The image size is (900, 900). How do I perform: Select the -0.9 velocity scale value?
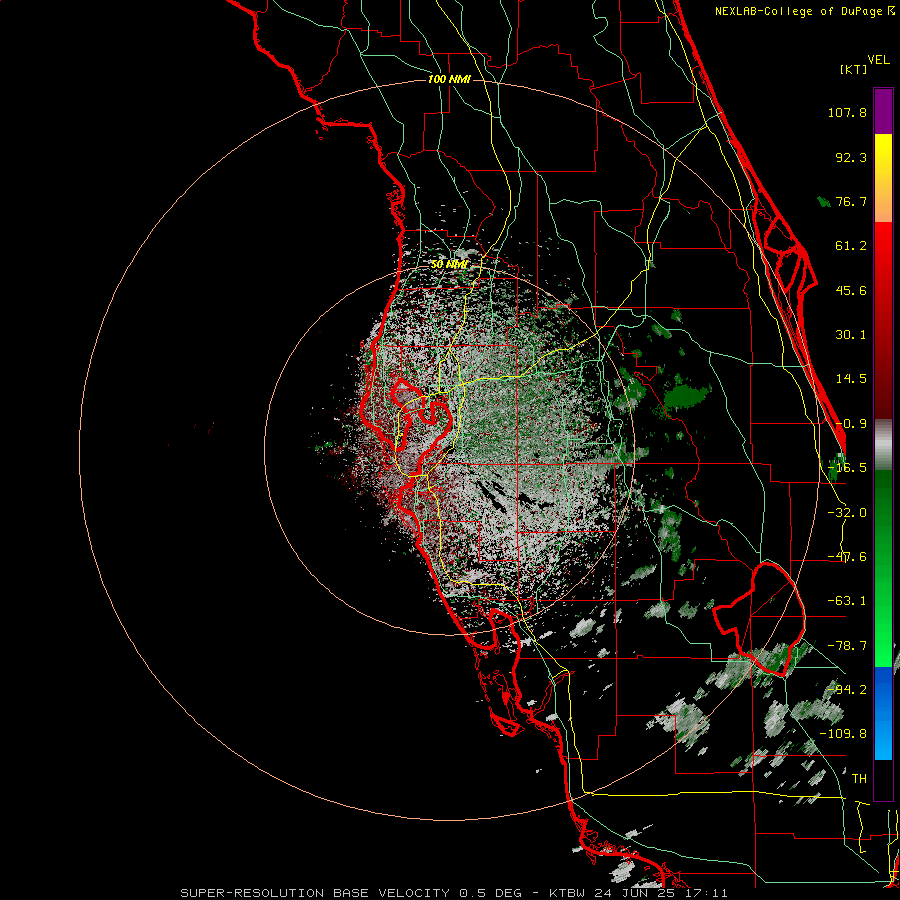pyautogui.click(x=851, y=424)
